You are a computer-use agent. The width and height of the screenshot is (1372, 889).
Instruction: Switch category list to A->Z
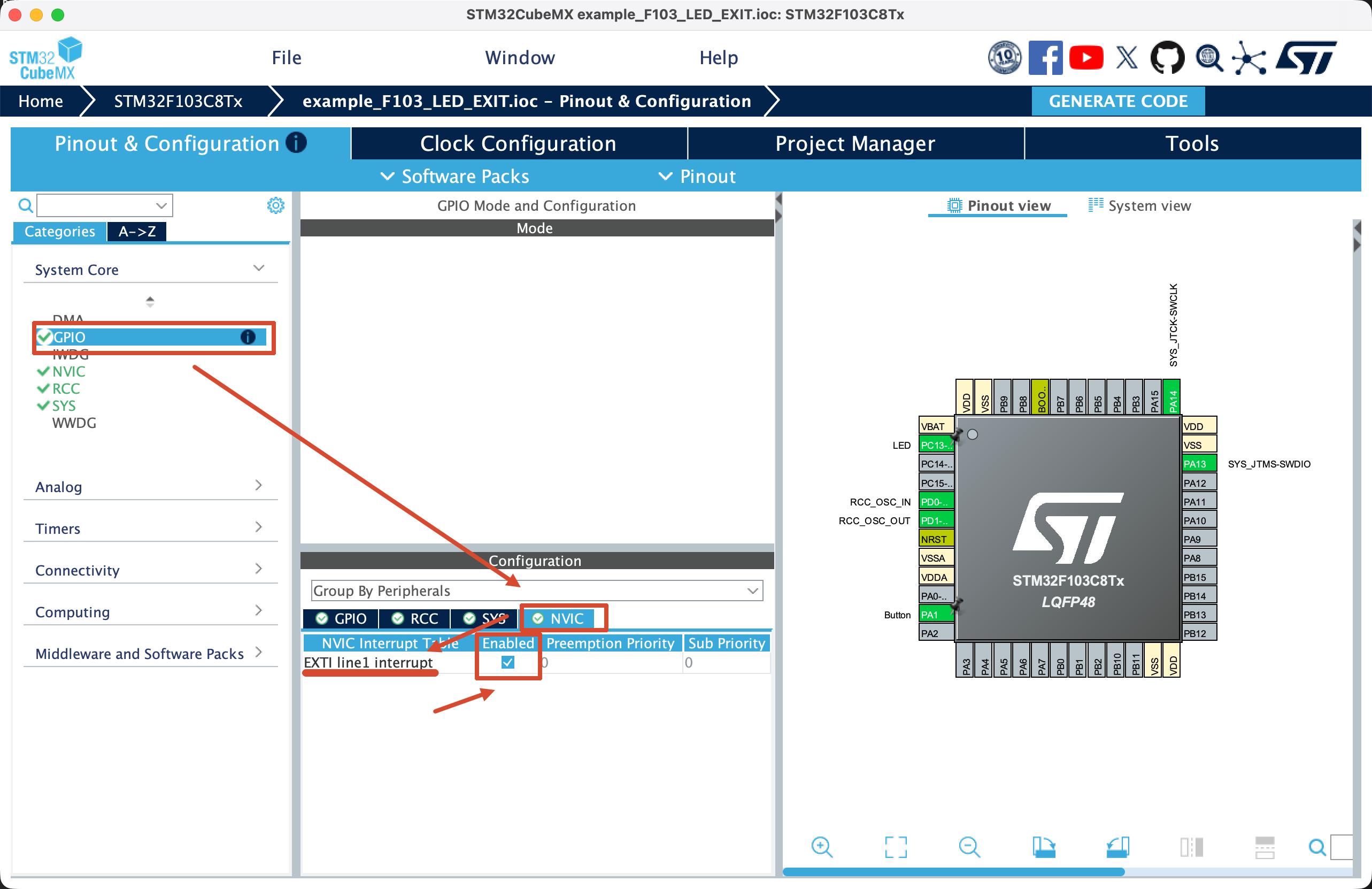(x=137, y=231)
